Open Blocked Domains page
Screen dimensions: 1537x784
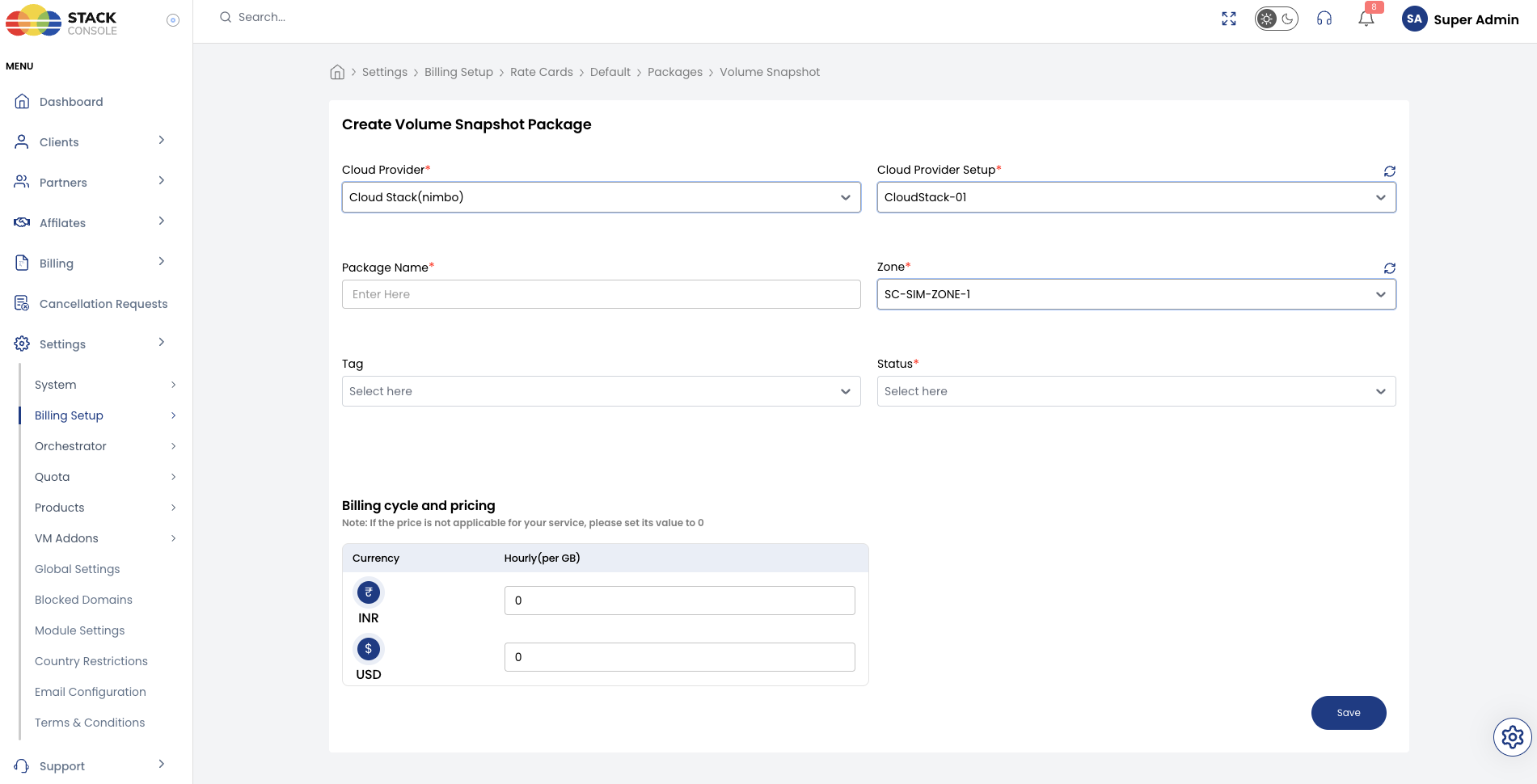click(x=83, y=600)
